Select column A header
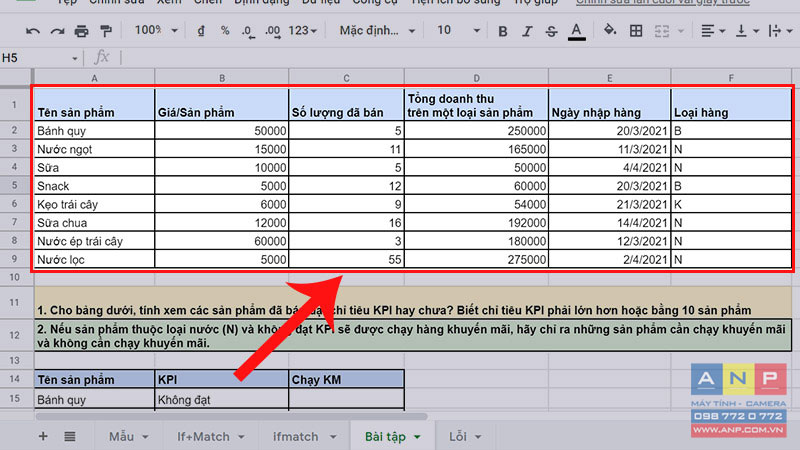The image size is (800, 450). tap(94, 78)
